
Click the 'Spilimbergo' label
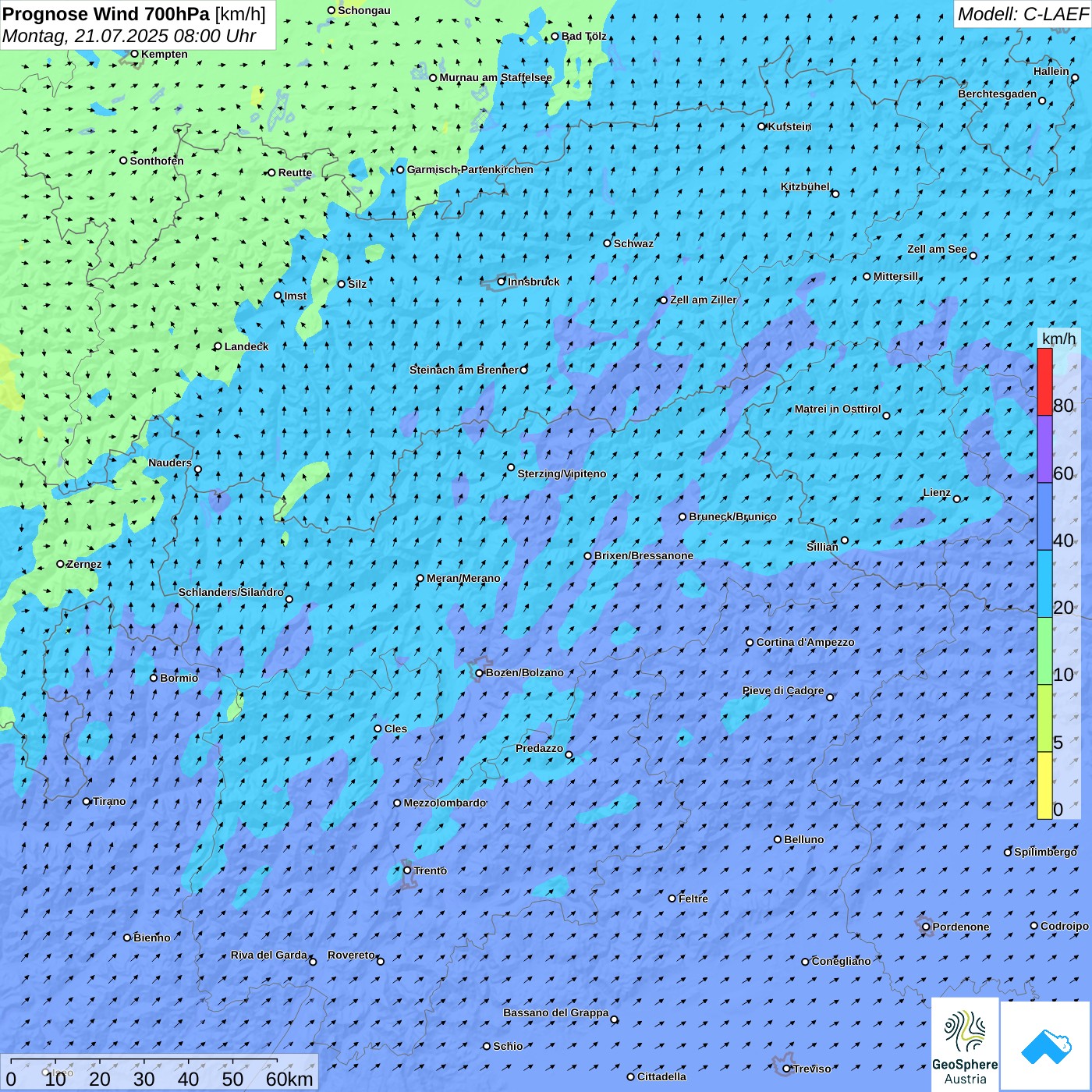[x=1045, y=852]
